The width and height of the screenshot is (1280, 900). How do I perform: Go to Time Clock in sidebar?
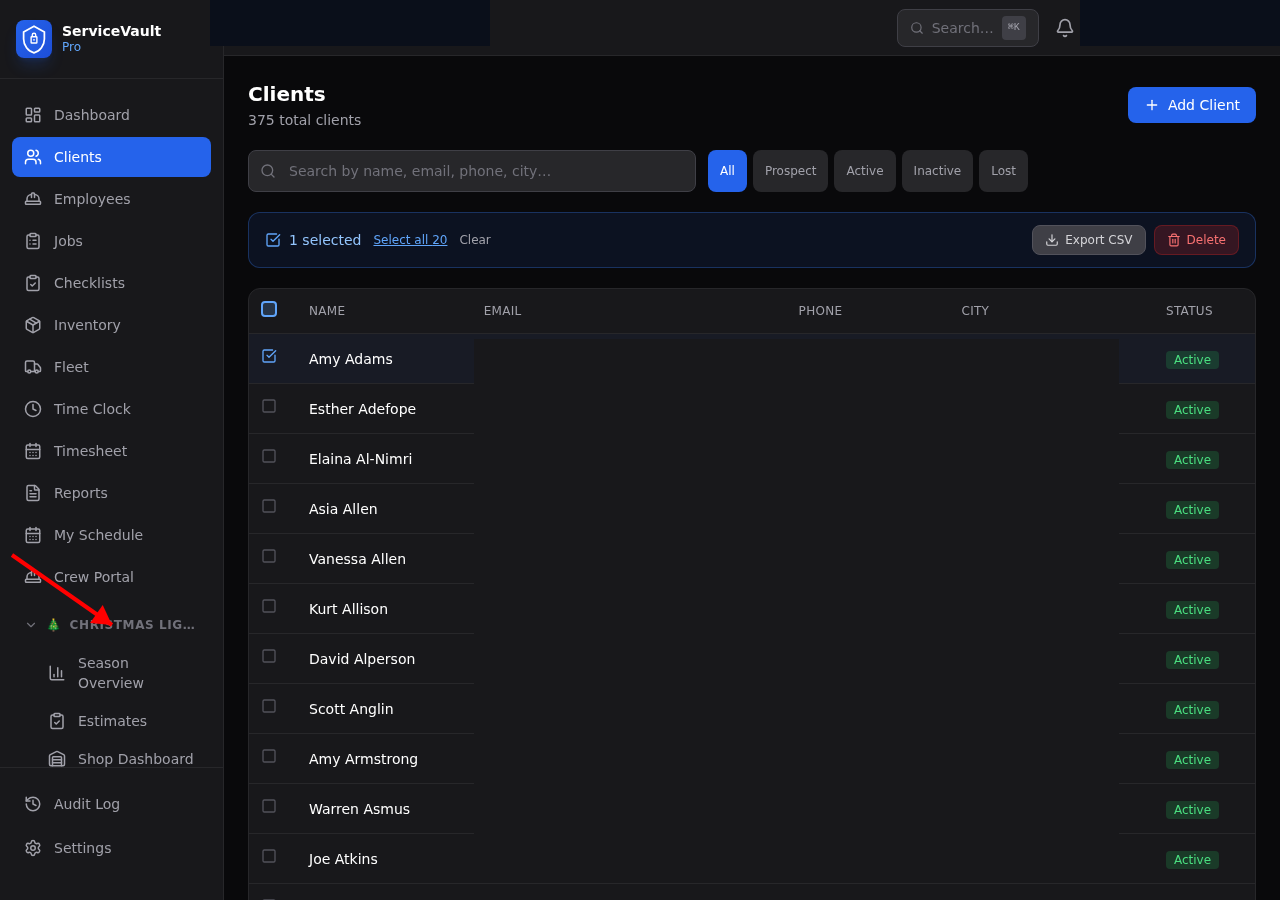point(92,409)
